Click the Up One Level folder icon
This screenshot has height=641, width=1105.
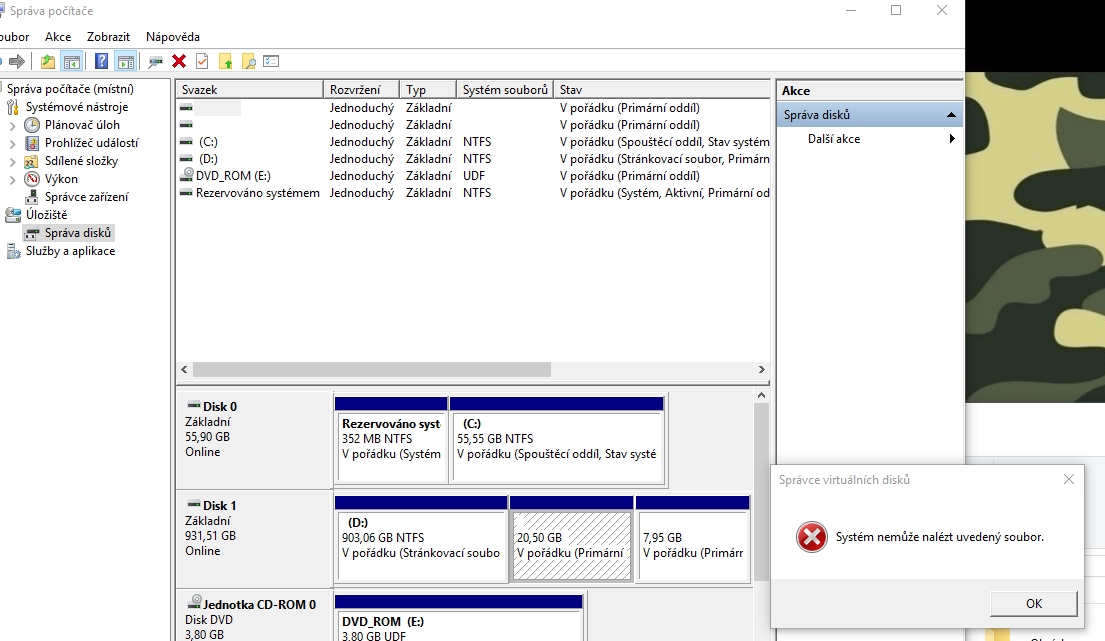click(x=48, y=62)
